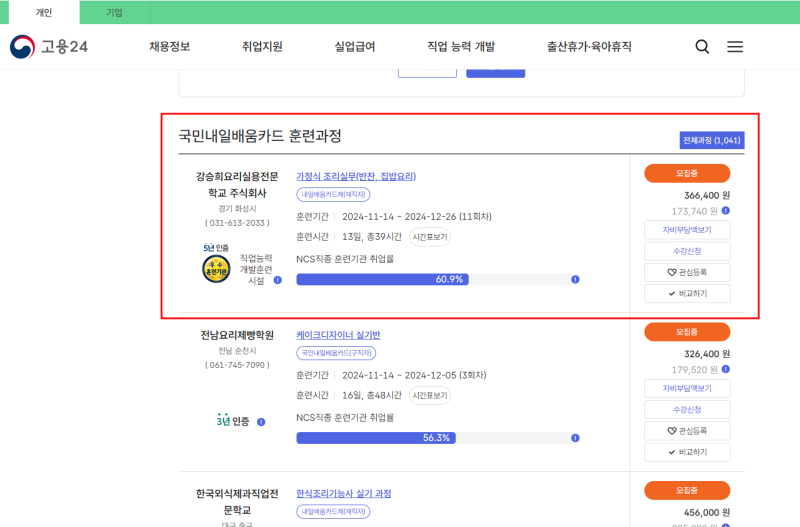
Task: Open 한식조리기능사 실기 과정 course link
Action: coord(344,494)
